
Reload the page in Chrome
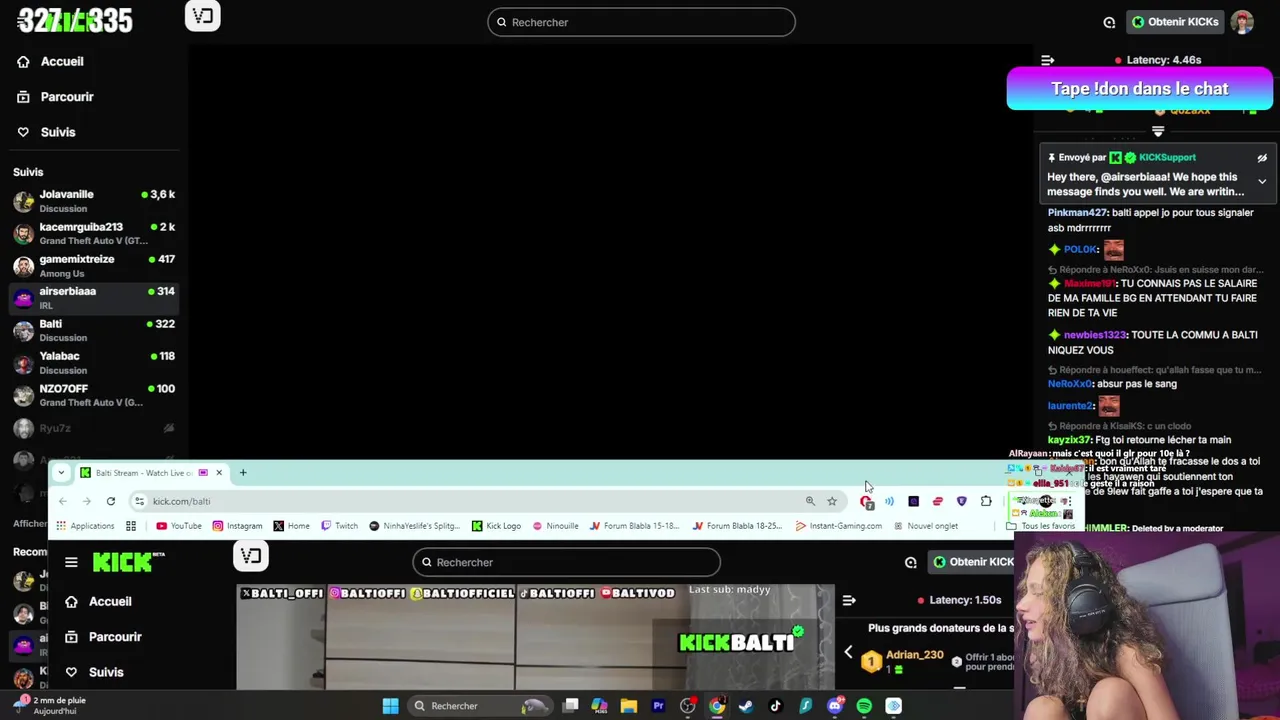(x=111, y=501)
